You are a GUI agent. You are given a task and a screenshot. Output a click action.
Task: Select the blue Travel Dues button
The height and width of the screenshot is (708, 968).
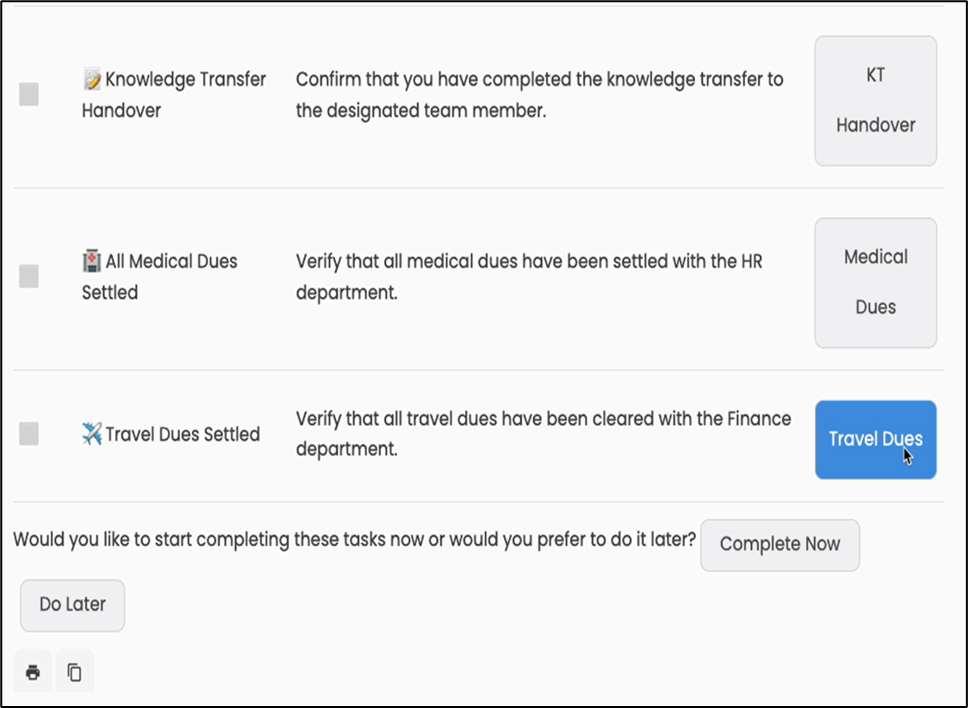pyautogui.click(x=875, y=439)
